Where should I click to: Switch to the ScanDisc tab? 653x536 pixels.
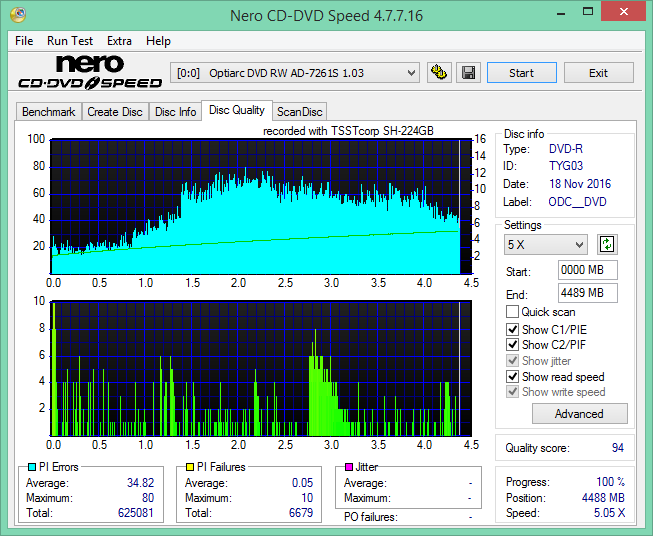pos(299,112)
